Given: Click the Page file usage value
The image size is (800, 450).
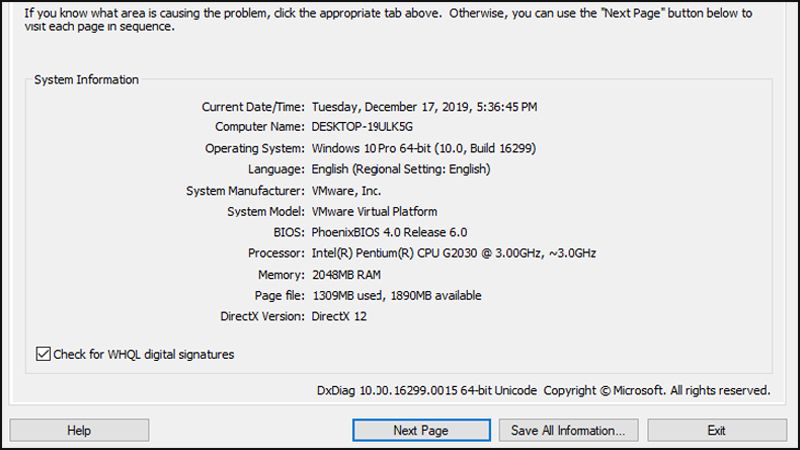Looking at the screenshot, I should click(396, 295).
